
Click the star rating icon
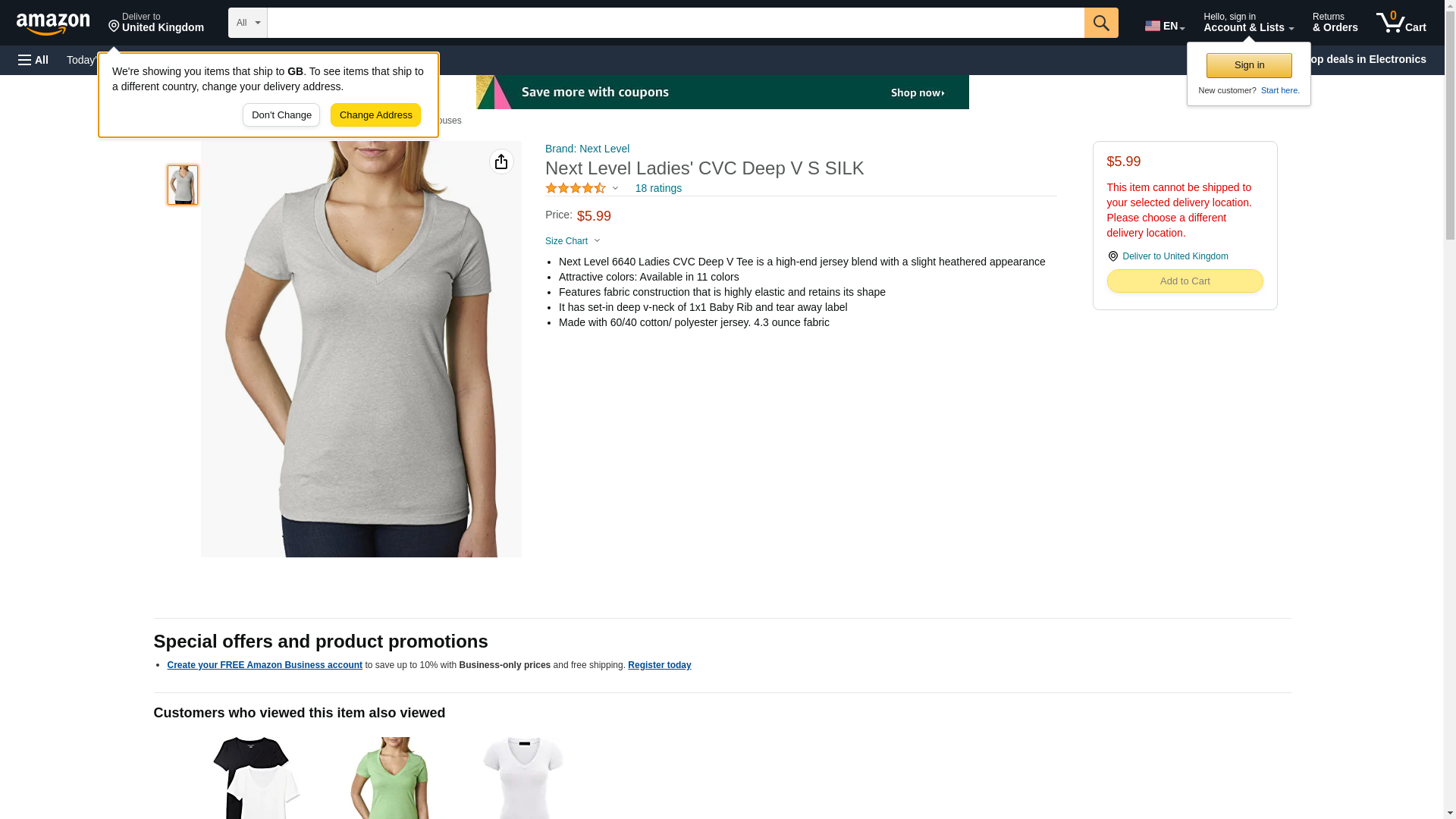tap(576, 188)
